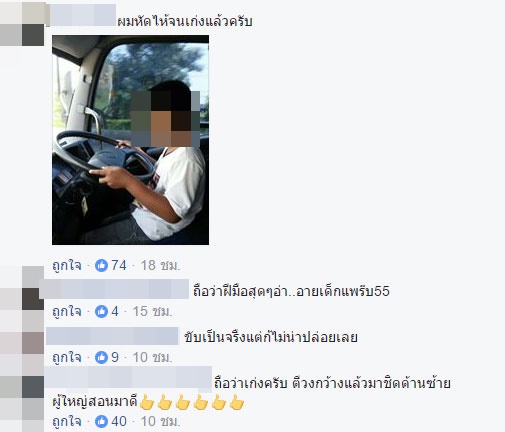Click the like icon showing 40 reactions
505x432 pixels.
point(101,422)
